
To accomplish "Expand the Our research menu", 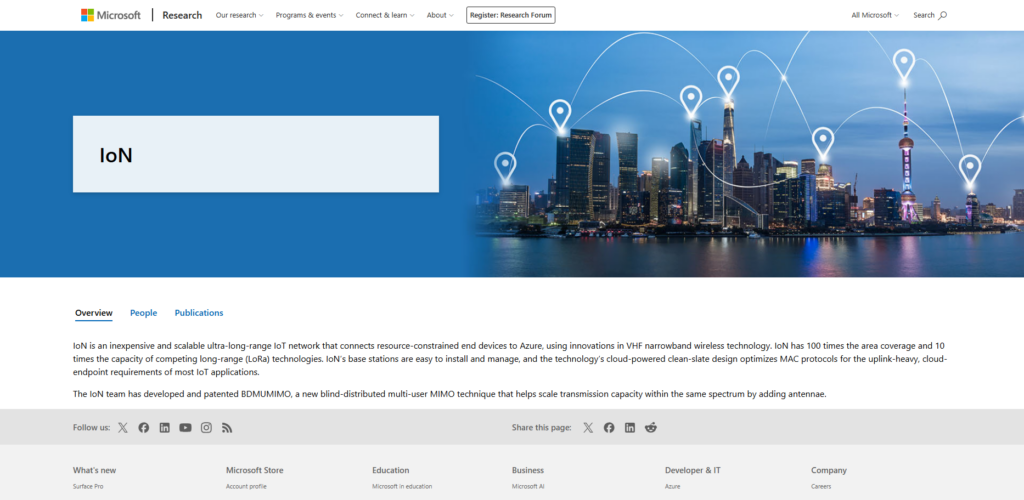I will tap(240, 15).
